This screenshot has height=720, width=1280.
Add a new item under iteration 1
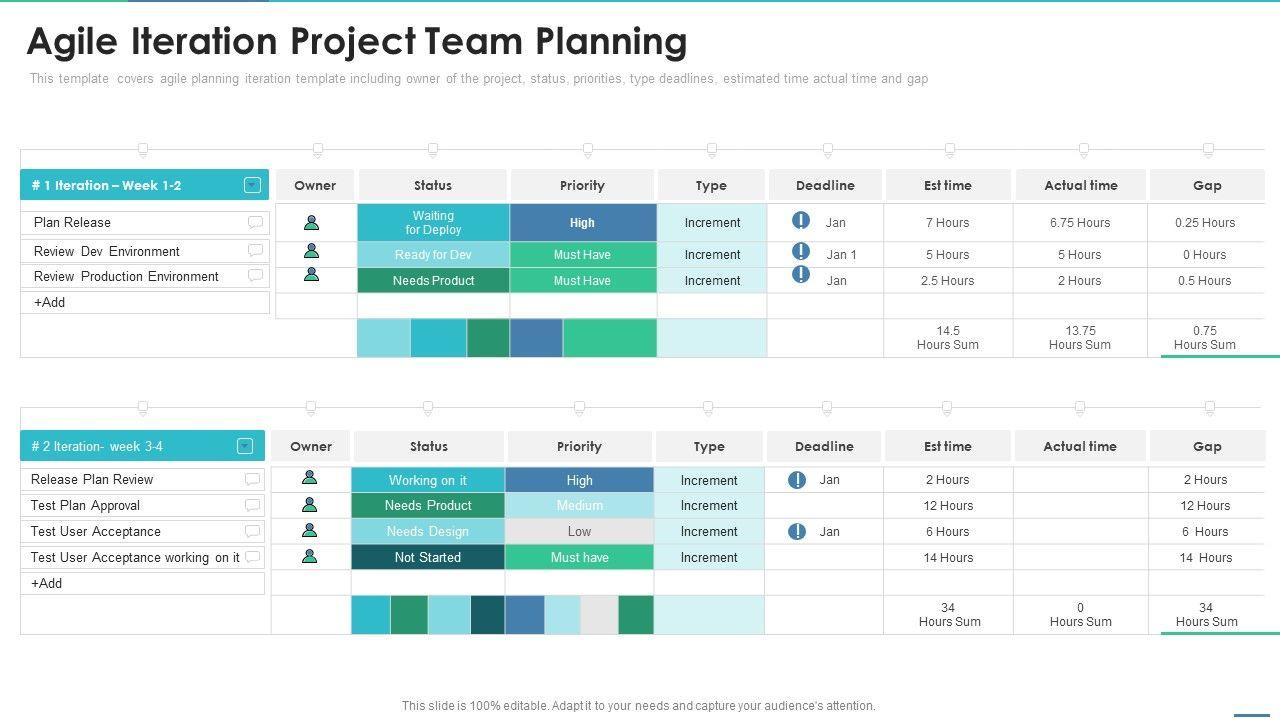click(x=50, y=302)
